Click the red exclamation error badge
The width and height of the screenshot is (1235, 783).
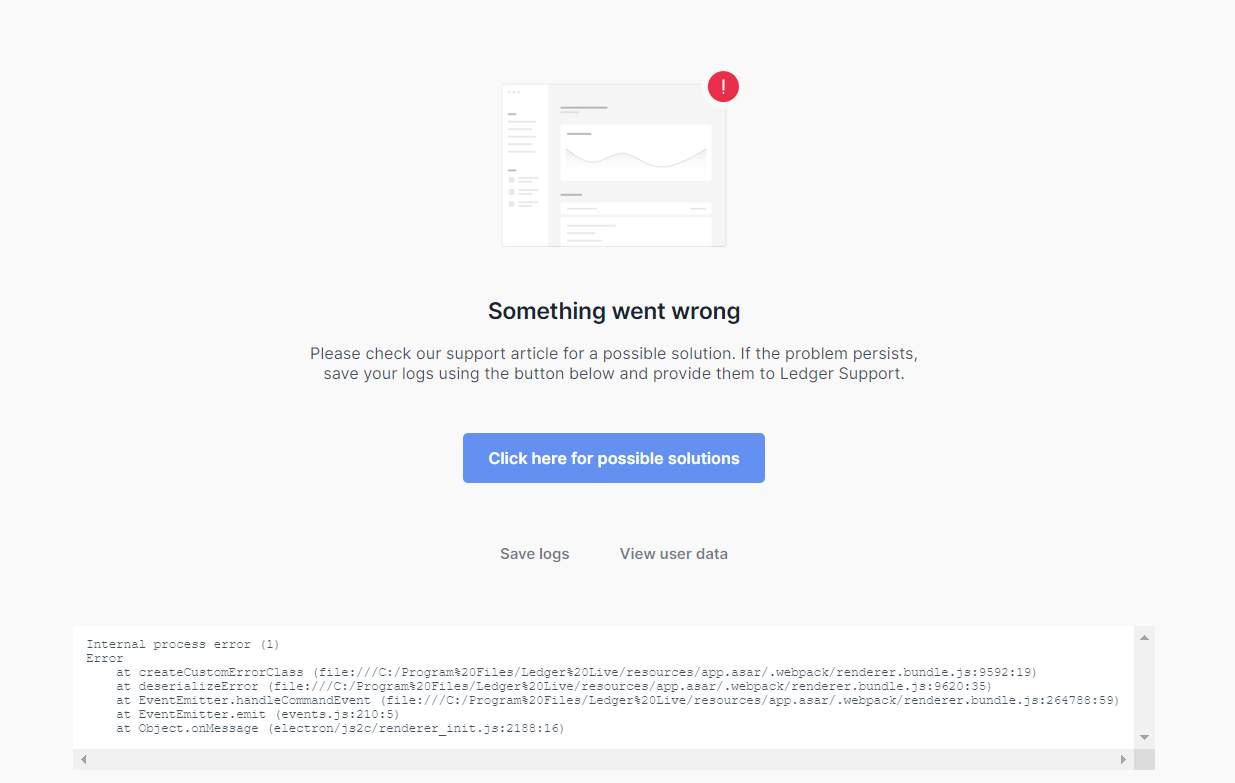pos(723,87)
